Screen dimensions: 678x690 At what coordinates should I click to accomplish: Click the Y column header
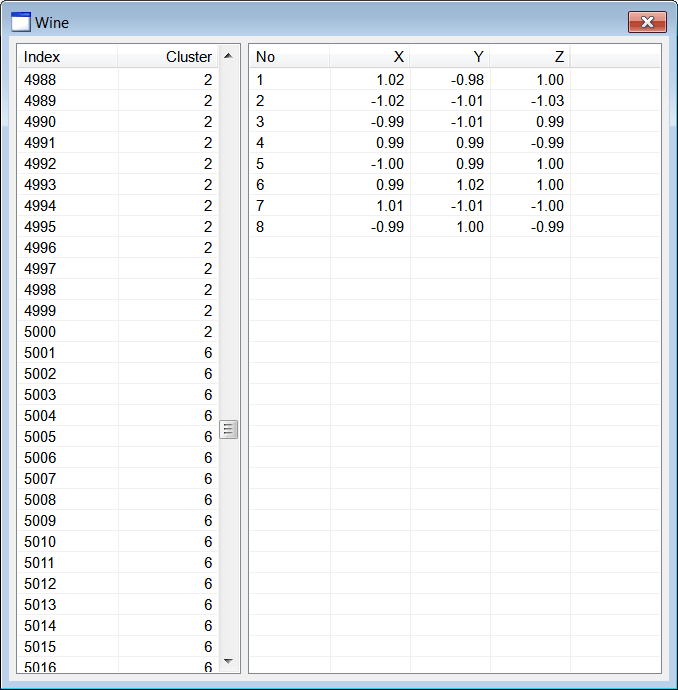click(450, 57)
